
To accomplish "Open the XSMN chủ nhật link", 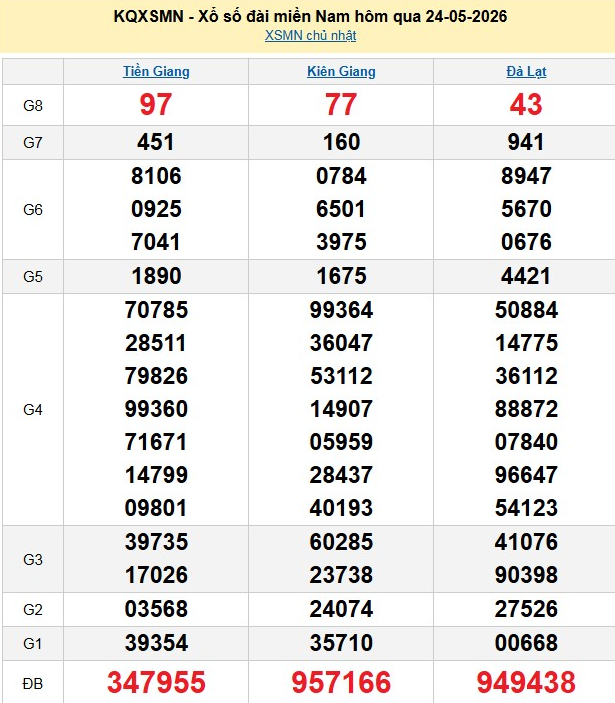I will point(310,35).
